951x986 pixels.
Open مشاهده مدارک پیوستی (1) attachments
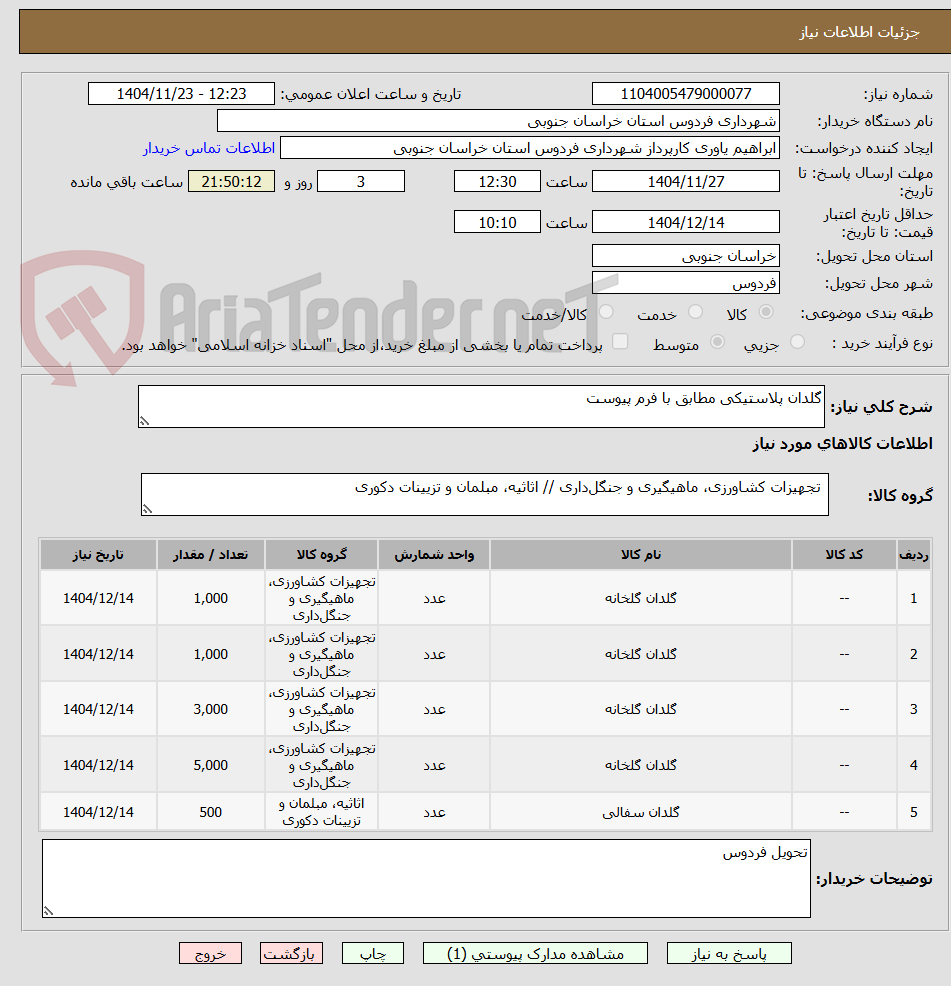click(535, 953)
